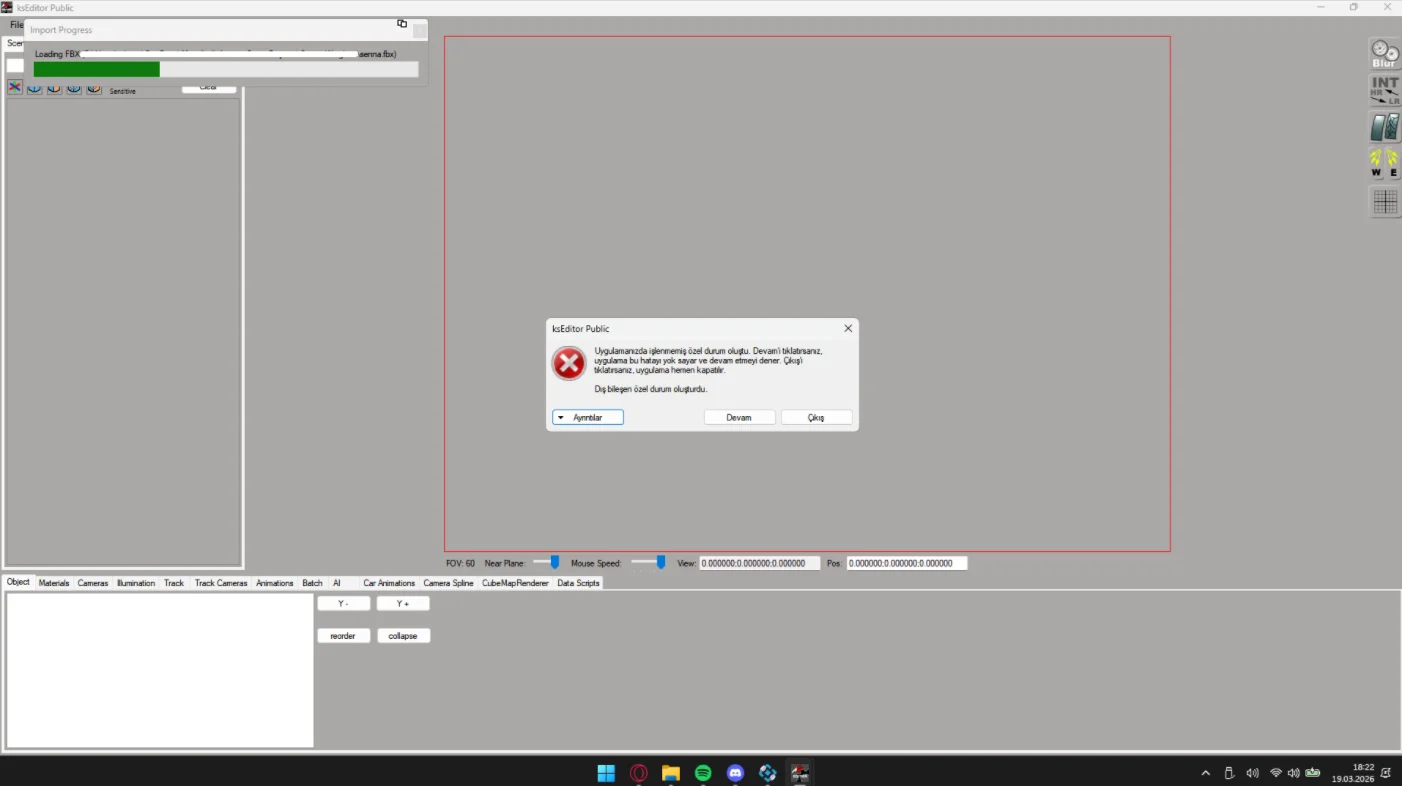Select the Batch tab

click(x=313, y=583)
